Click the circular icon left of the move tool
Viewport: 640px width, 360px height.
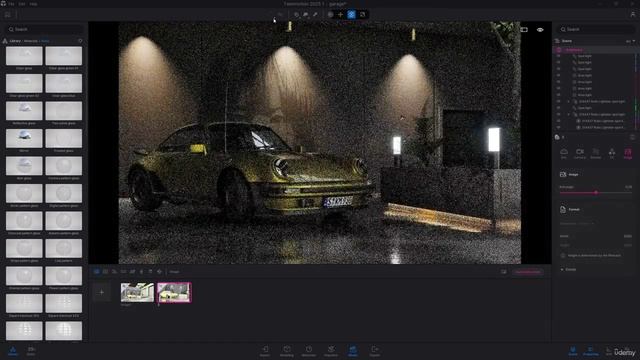tap(331, 15)
